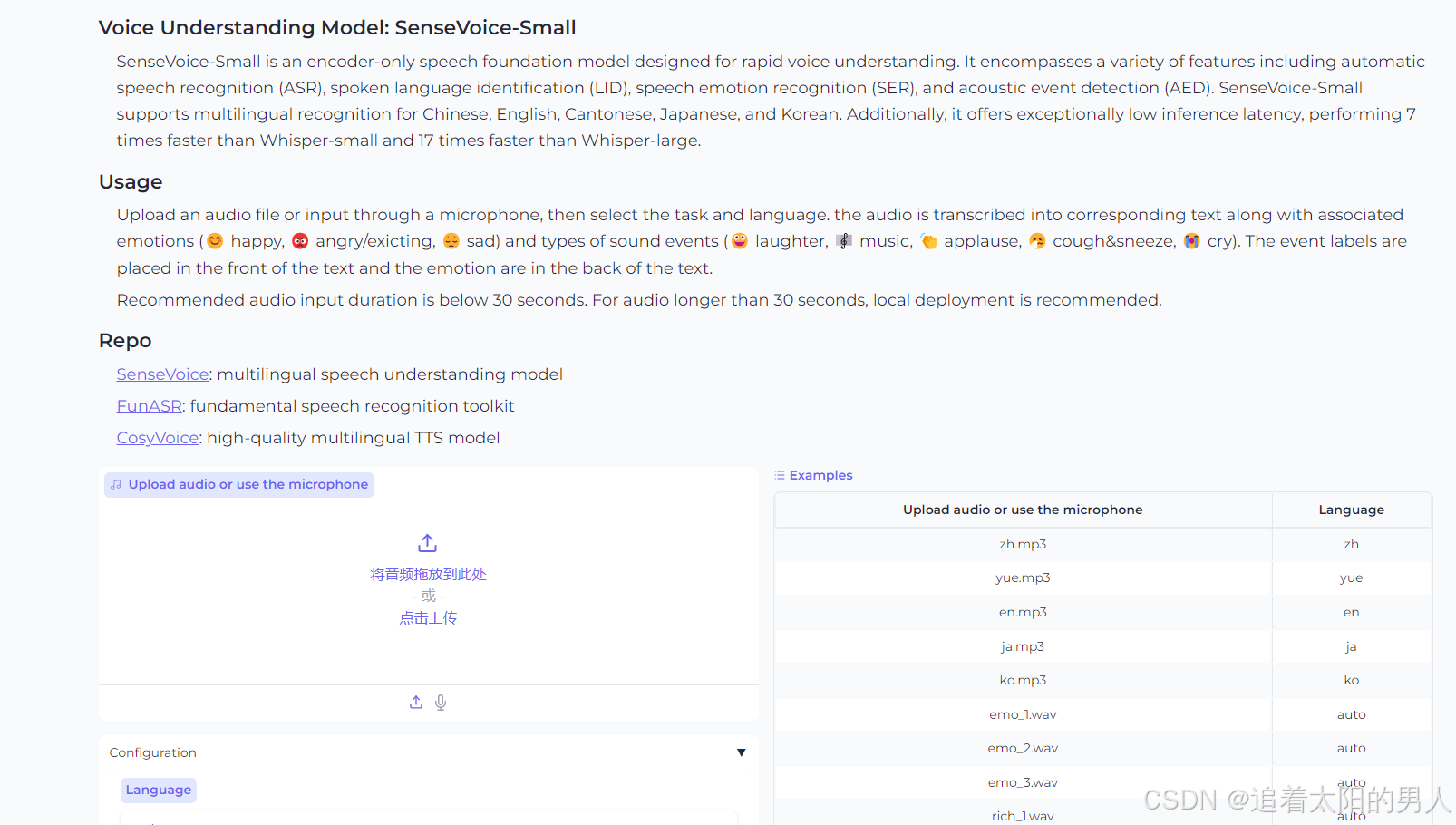Select the upload file source icon below the drop area
The image size is (1456, 825).
coord(416,703)
